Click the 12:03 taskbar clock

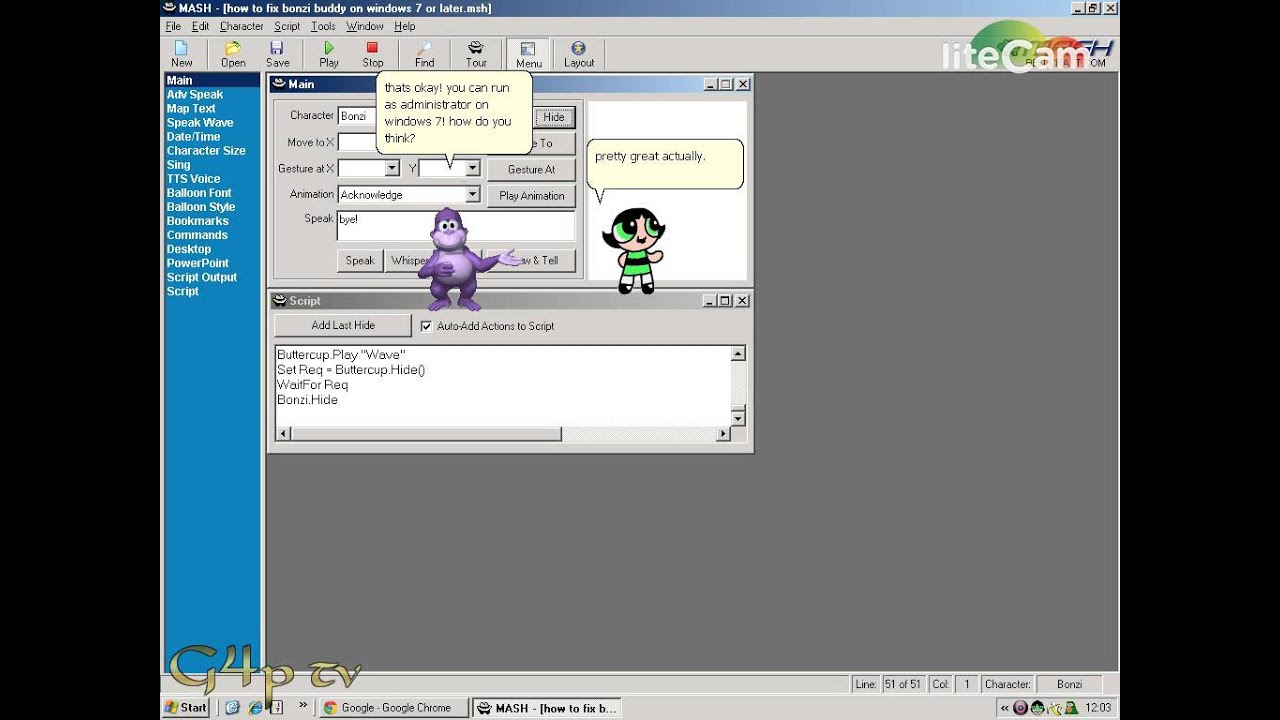pos(1098,708)
